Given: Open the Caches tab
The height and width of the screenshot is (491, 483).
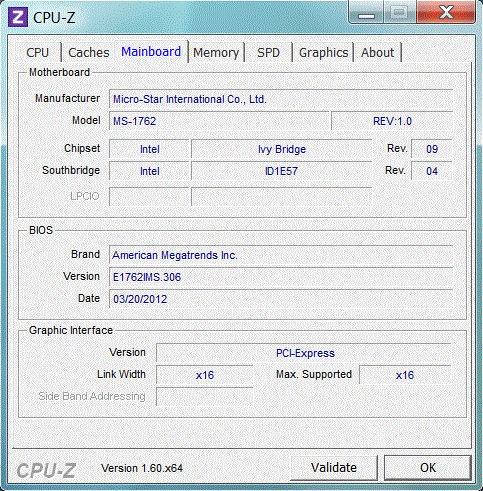Looking at the screenshot, I should tap(89, 53).
